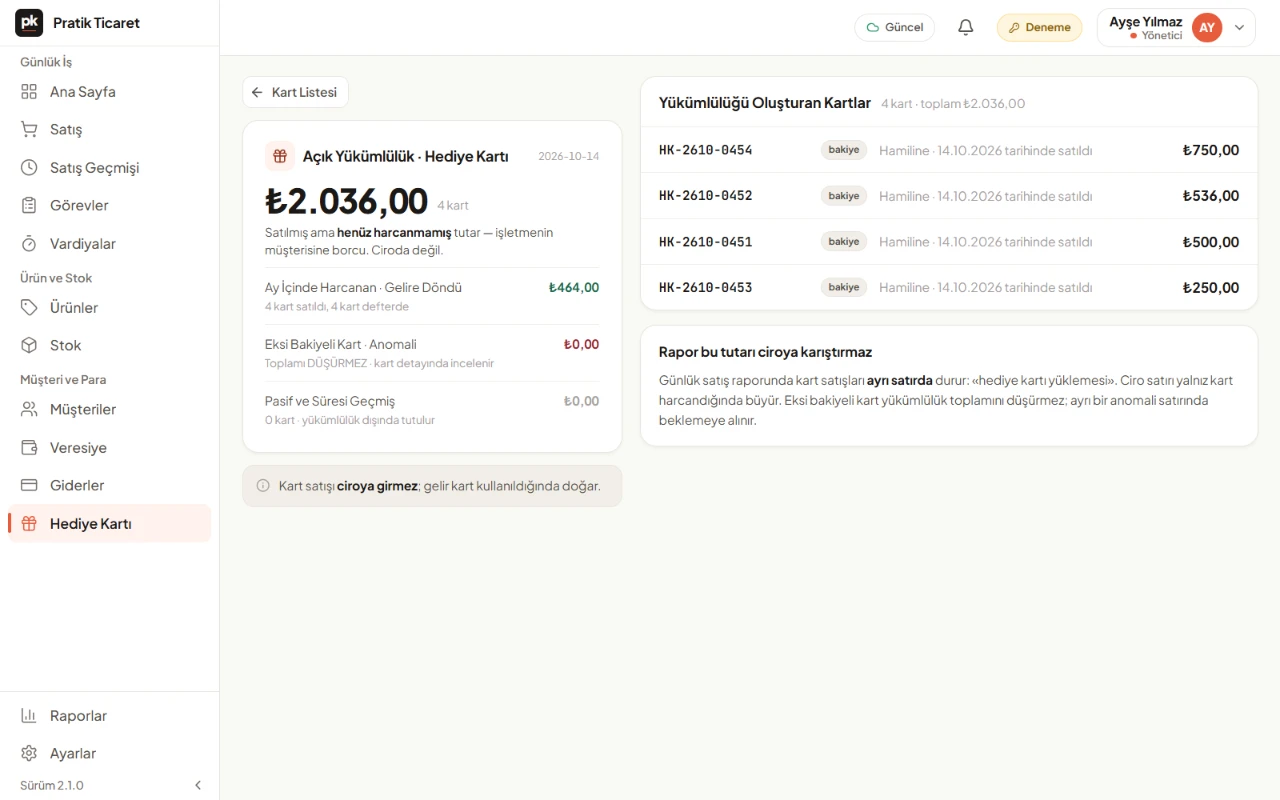Image resolution: width=1280 pixels, height=800 pixels.
Task: Click the Müşteriler people icon
Action: click(30, 410)
